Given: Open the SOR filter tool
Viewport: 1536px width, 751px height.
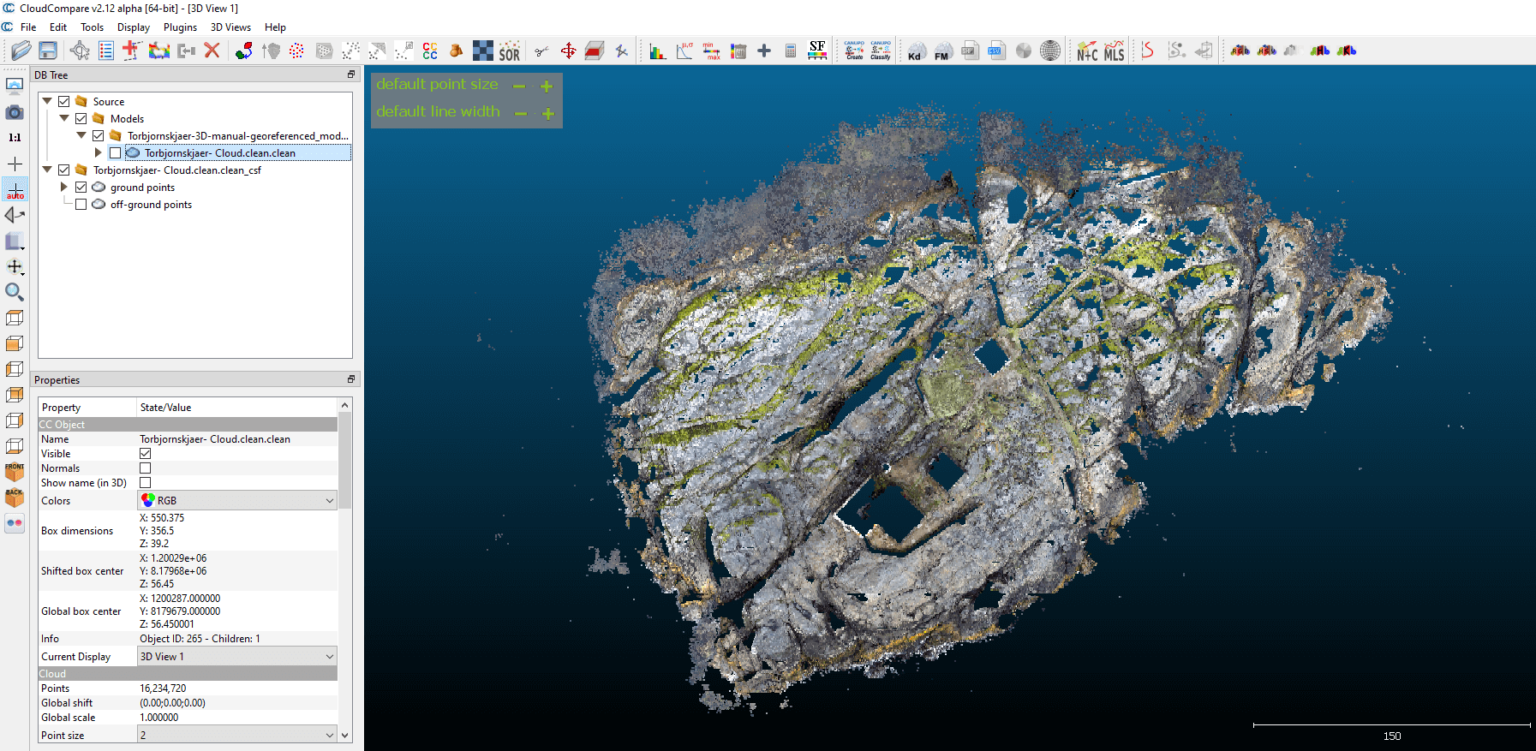Looking at the screenshot, I should tap(509, 50).
